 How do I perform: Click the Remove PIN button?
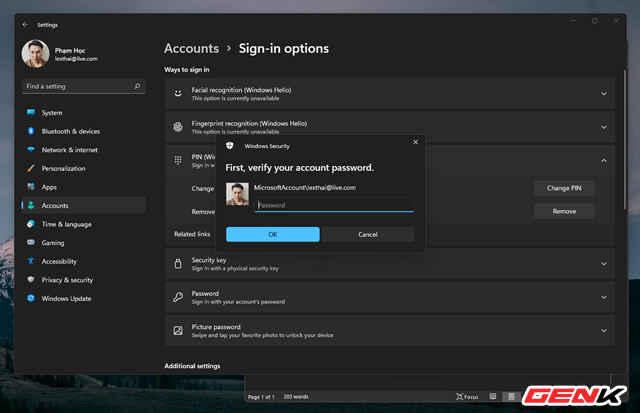(564, 211)
